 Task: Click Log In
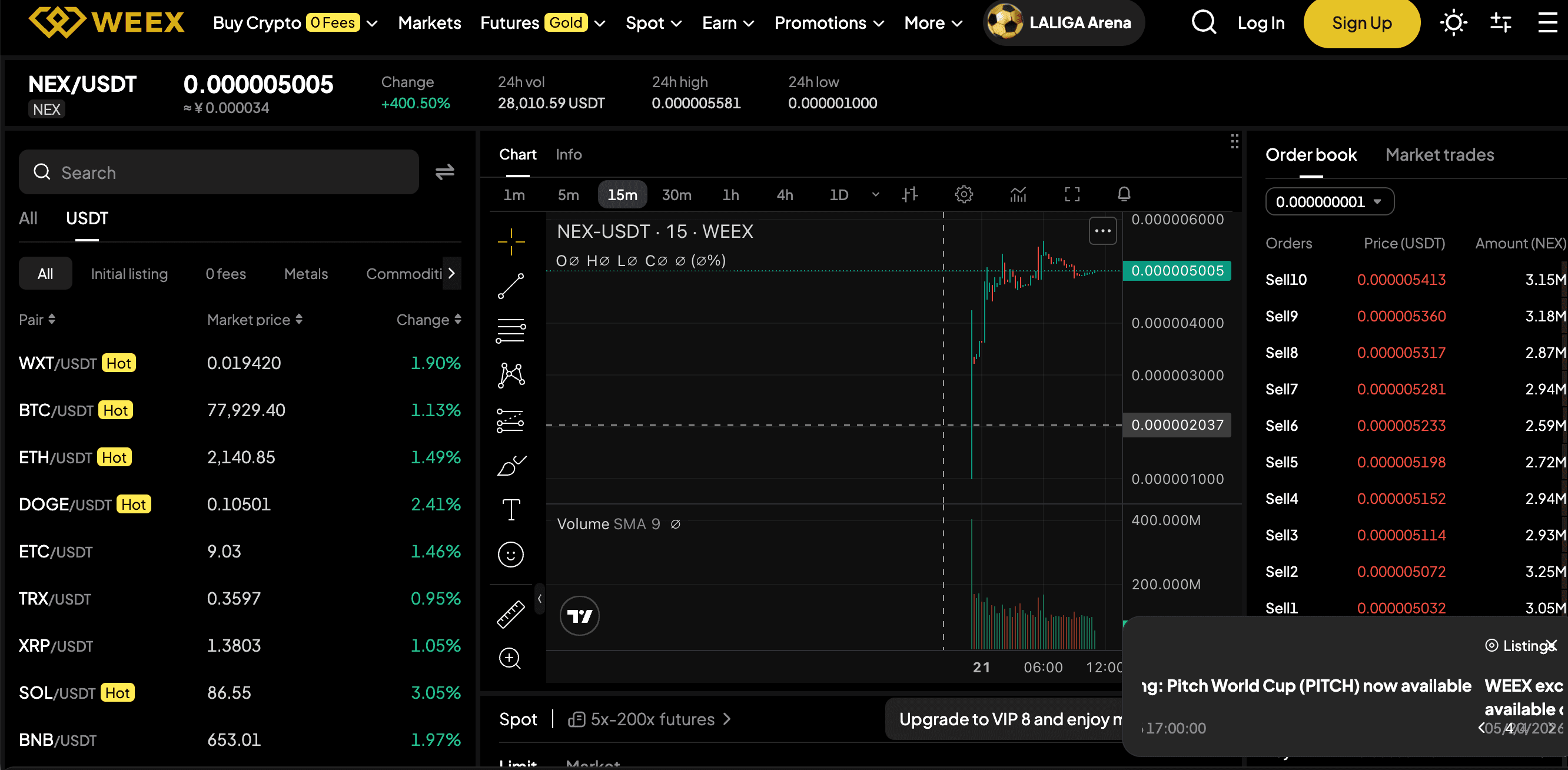tap(1261, 23)
